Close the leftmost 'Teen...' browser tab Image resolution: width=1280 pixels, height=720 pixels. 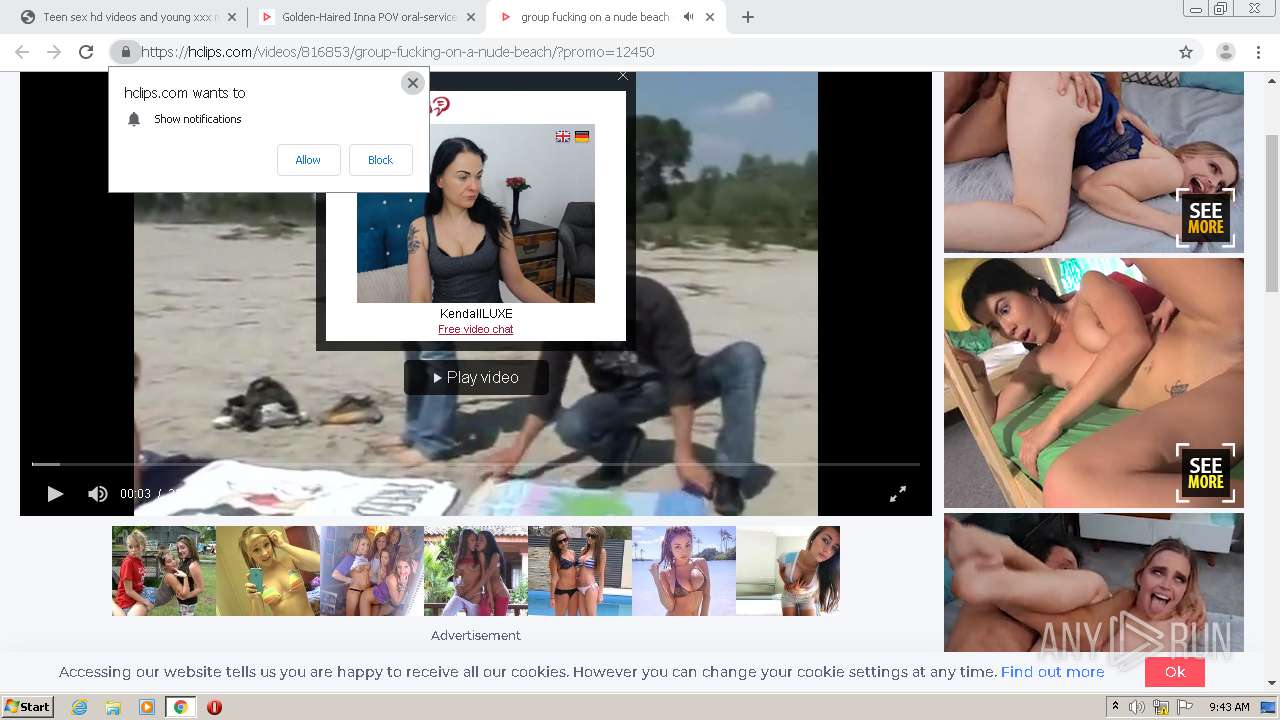point(232,17)
